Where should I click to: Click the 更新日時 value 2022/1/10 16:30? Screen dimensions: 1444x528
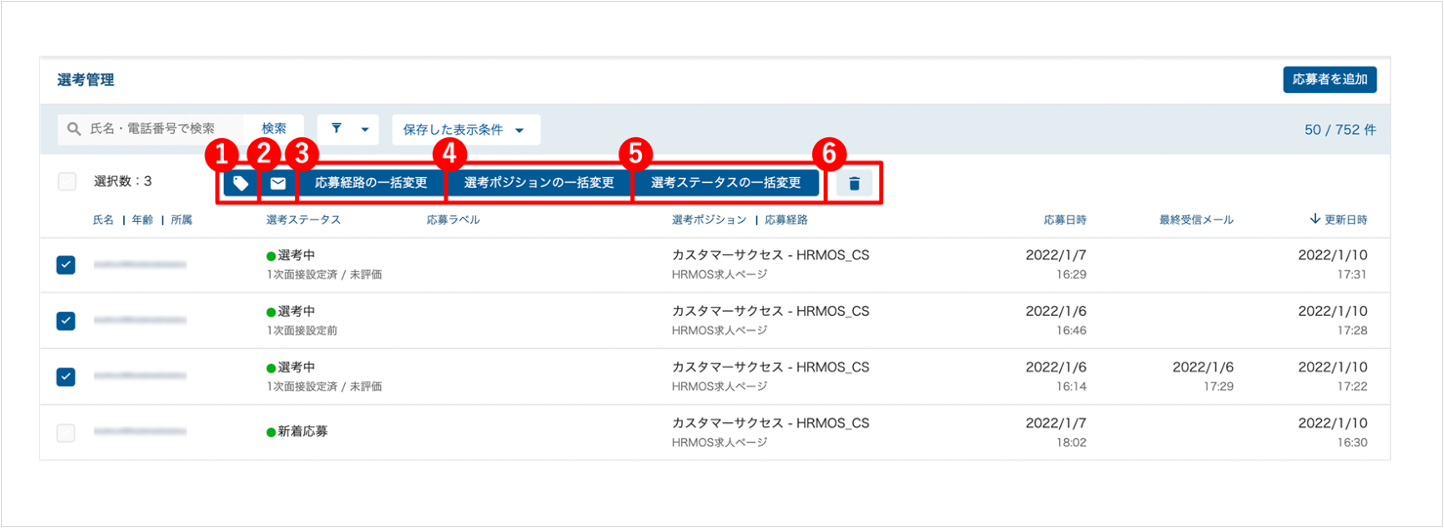pyautogui.click(x=1332, y=432)
